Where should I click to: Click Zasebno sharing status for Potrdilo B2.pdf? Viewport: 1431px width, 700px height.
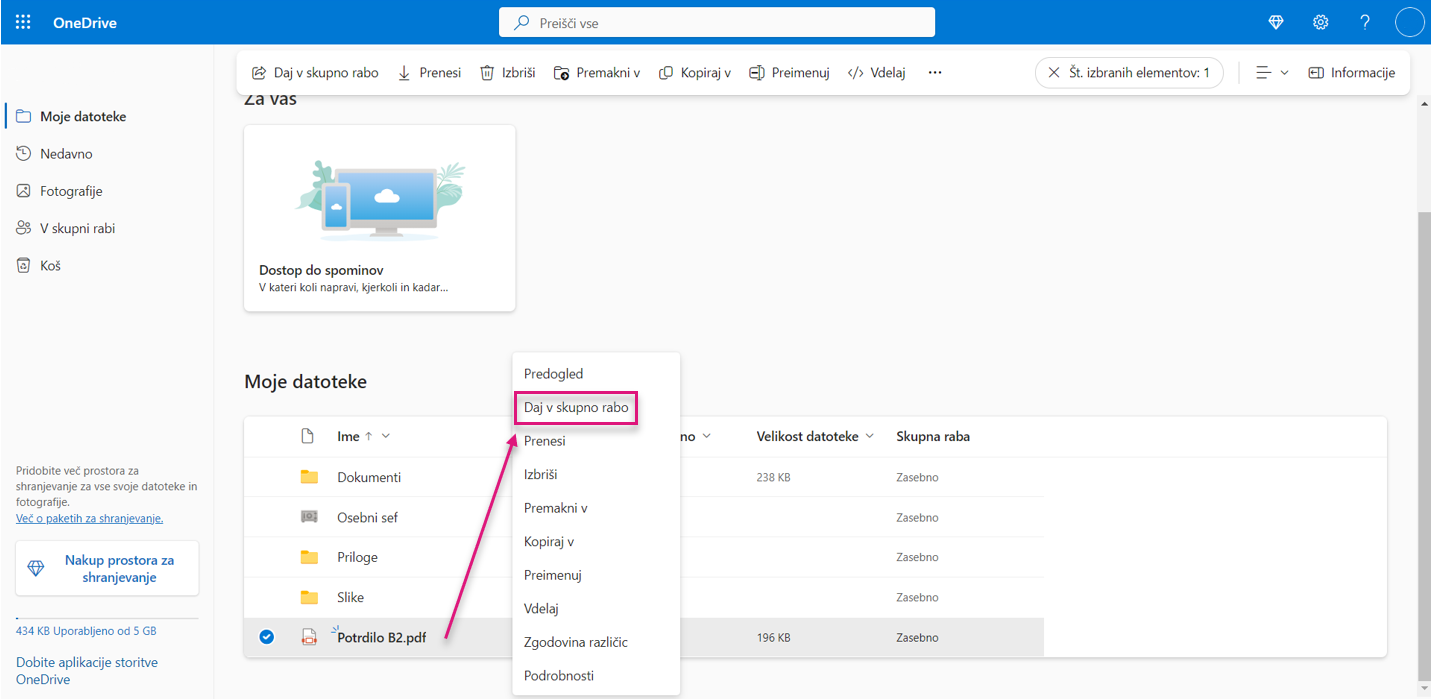(917, 637)
